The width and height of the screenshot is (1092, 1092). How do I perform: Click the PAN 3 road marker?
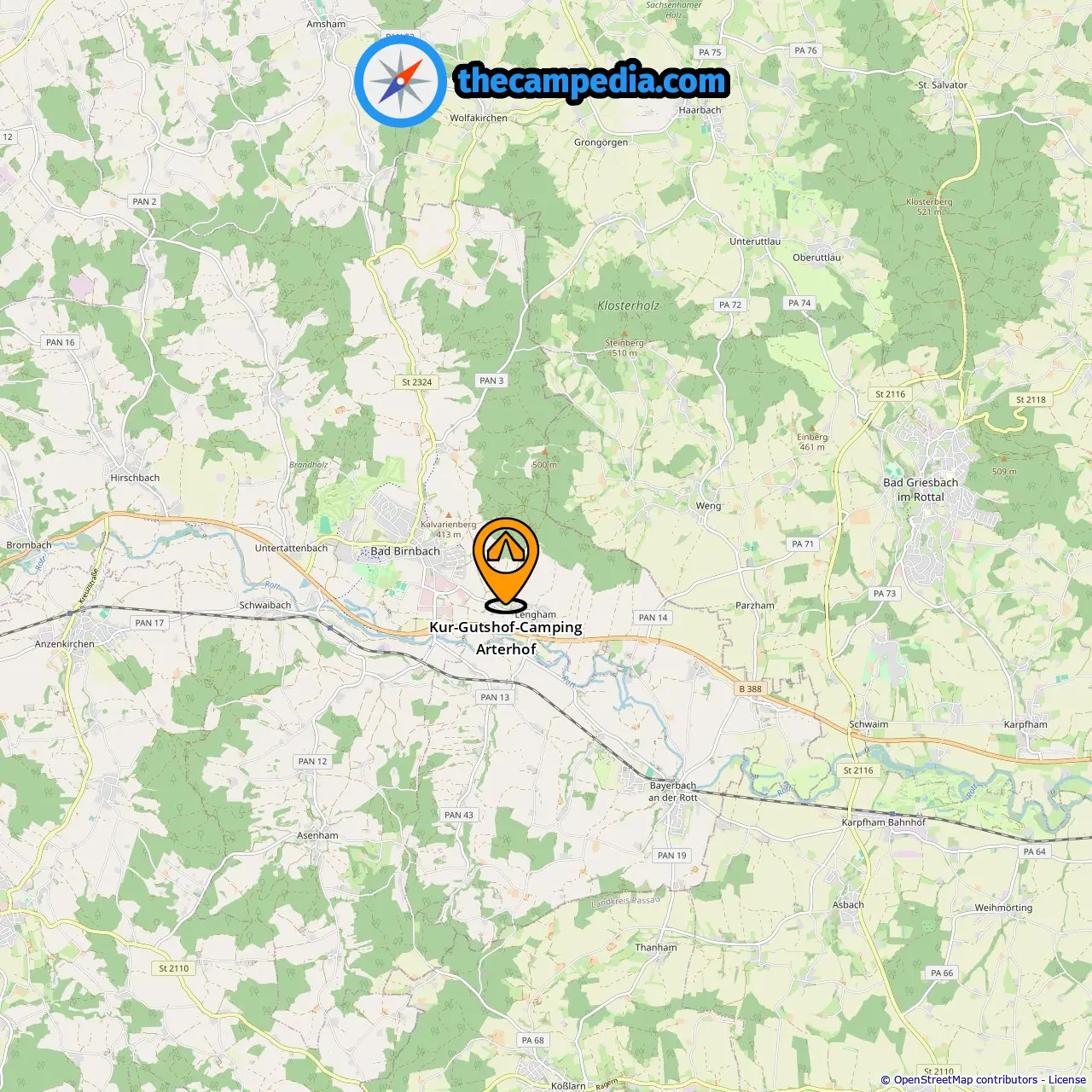point(491,380)
